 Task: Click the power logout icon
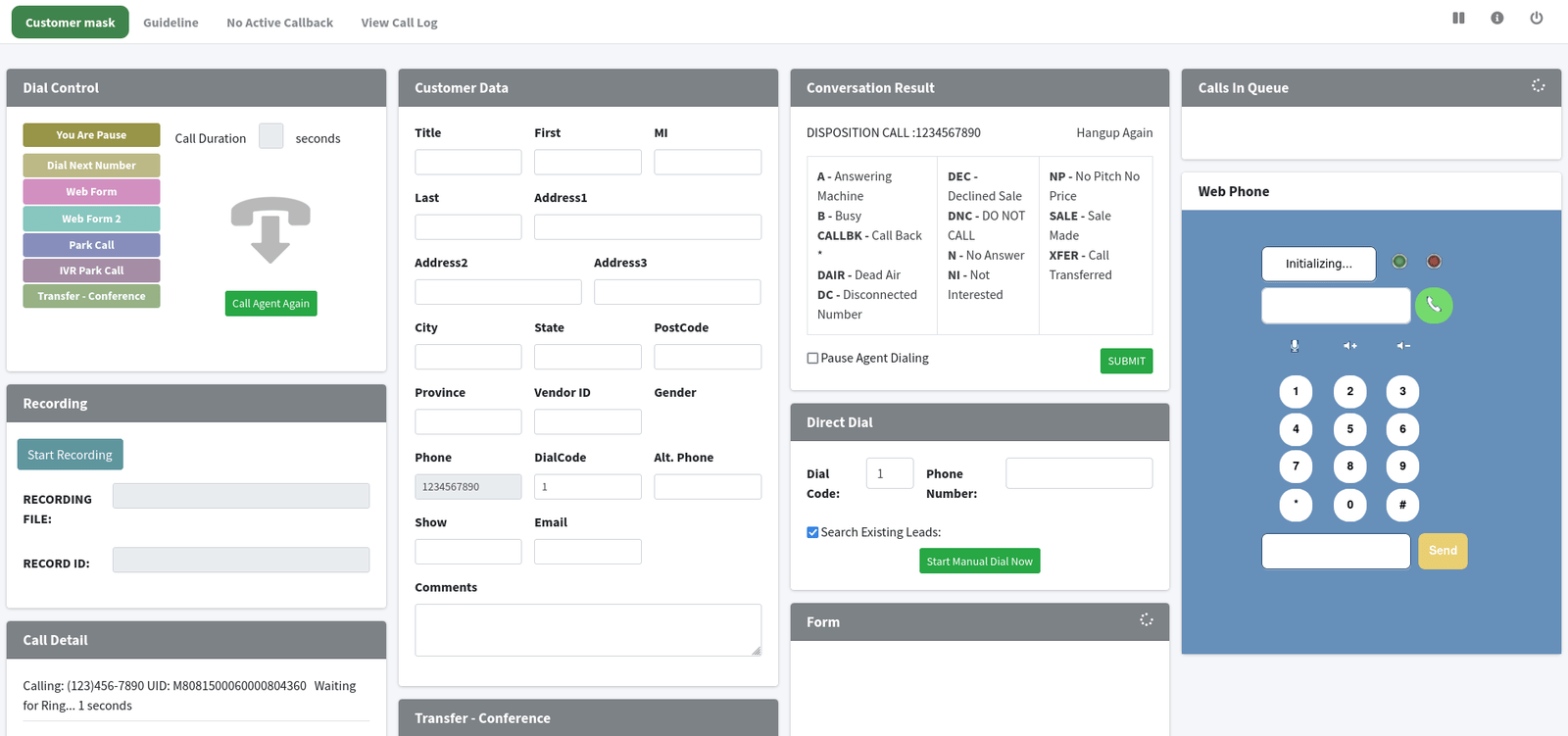1536,18
